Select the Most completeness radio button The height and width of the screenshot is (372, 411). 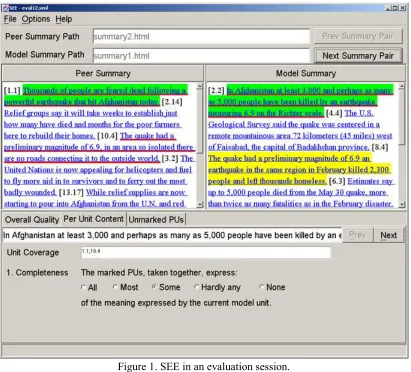pos(115,287)
